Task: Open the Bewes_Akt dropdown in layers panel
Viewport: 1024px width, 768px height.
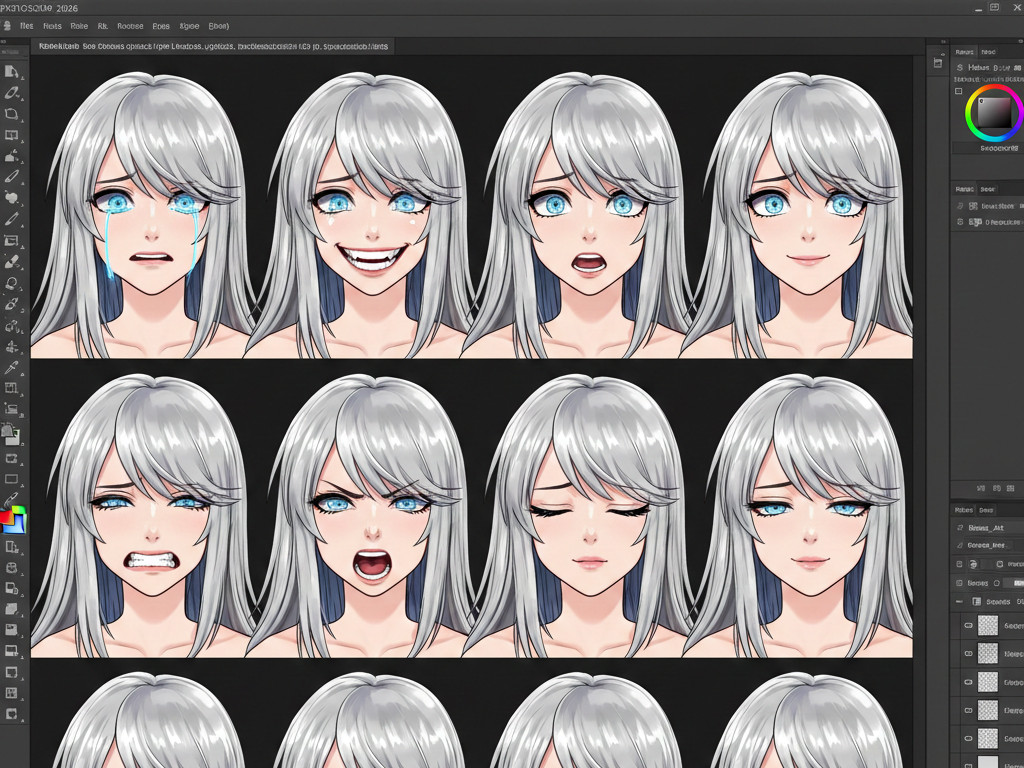Action: (x=987, y=528)
